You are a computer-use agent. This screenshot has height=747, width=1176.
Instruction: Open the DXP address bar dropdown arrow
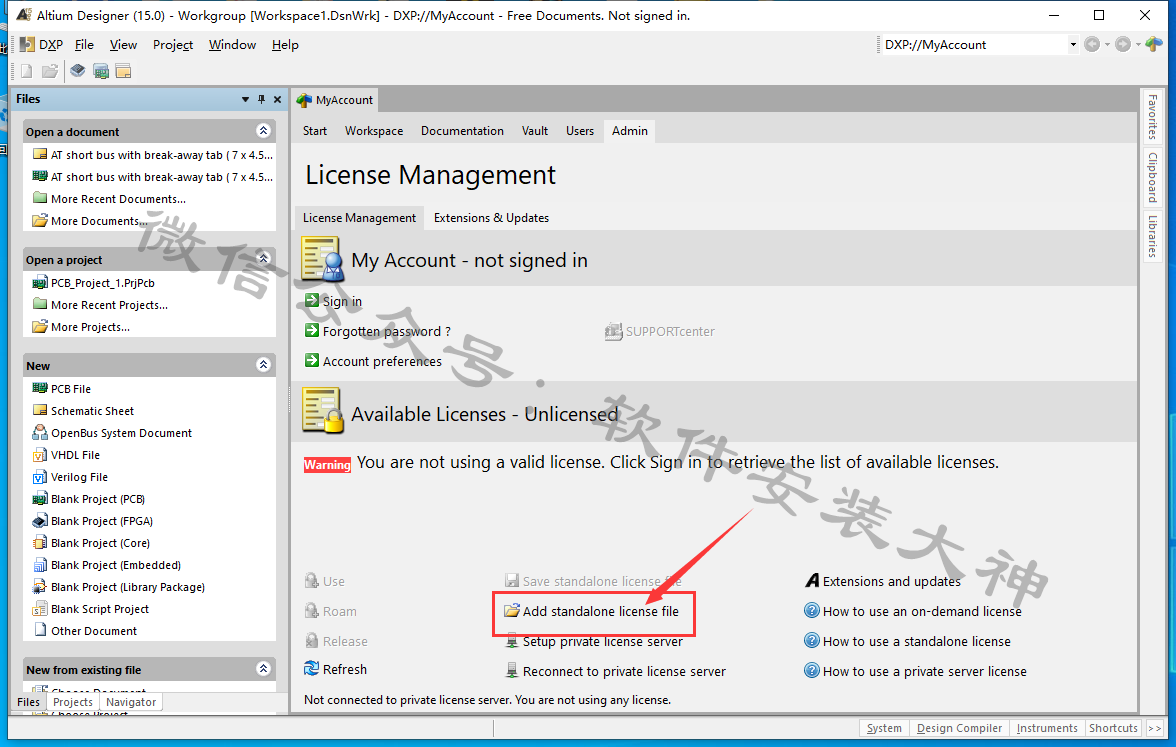[x=1073, y=44]
